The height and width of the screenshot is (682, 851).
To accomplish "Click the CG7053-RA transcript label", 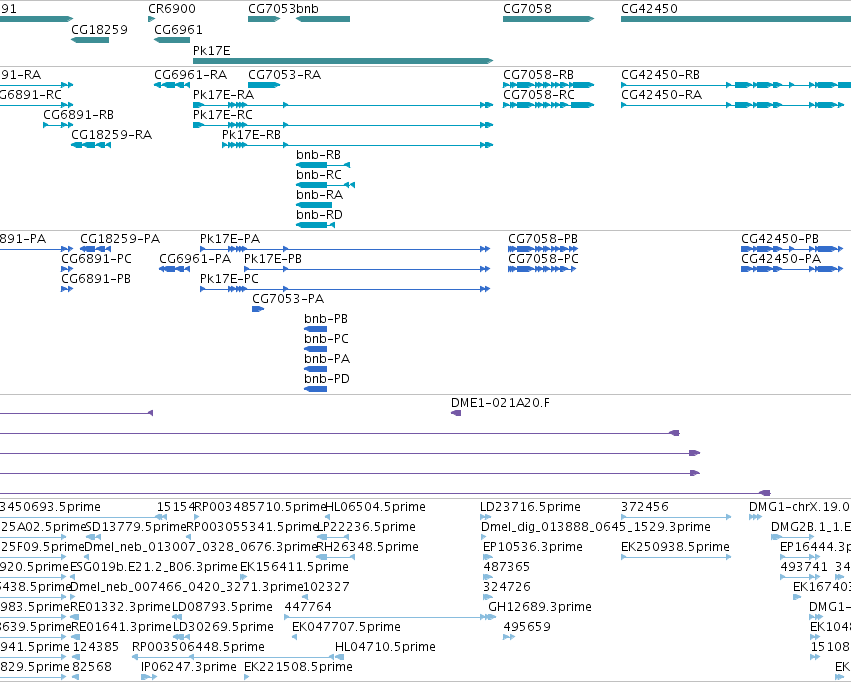I will [284, 74].
